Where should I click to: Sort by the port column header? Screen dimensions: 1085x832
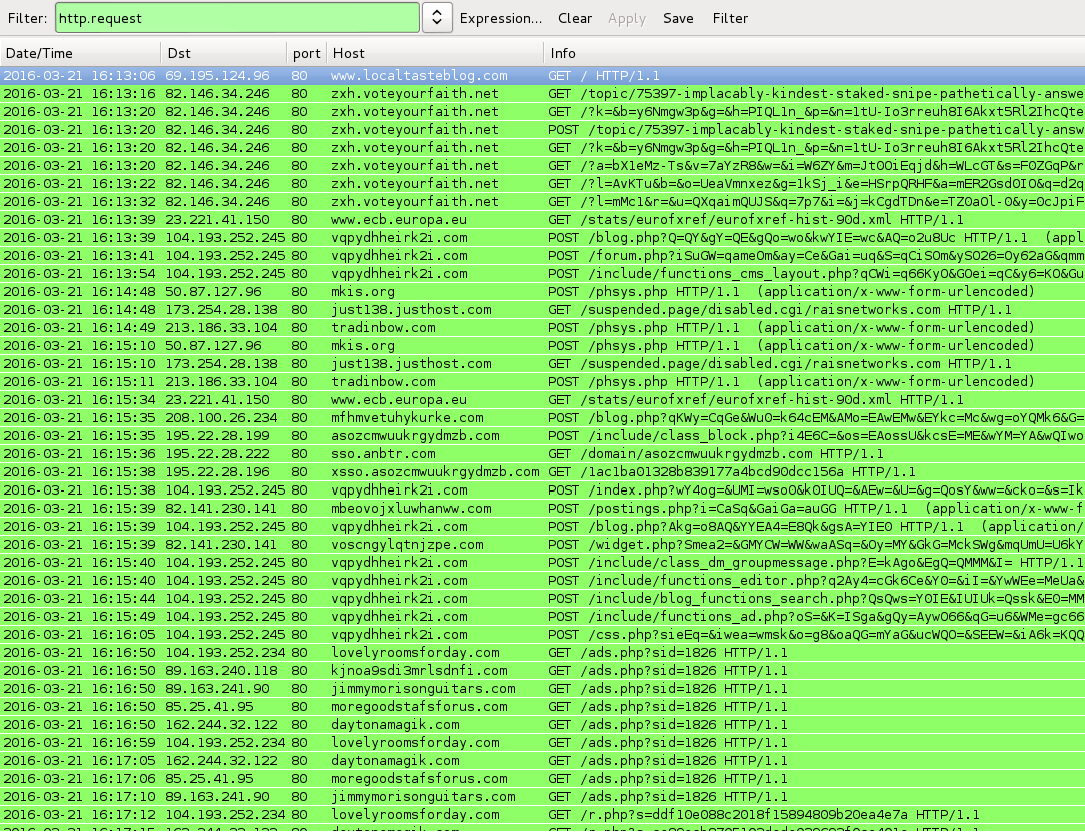pyautogui.click(x=305, y=53)
